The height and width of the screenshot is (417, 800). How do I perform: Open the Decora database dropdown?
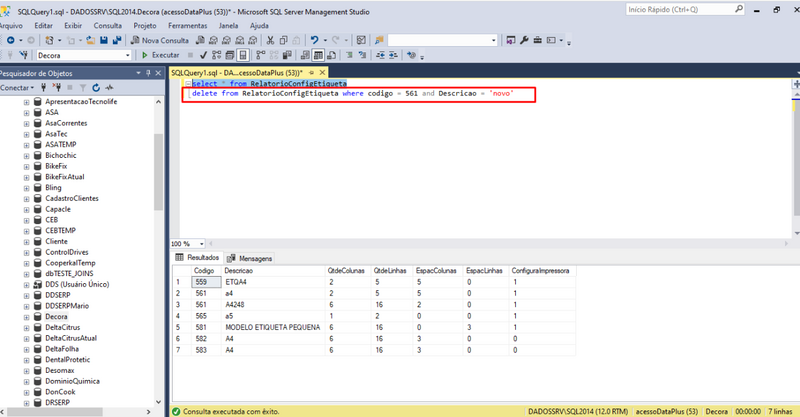click(x=128, y=55)
